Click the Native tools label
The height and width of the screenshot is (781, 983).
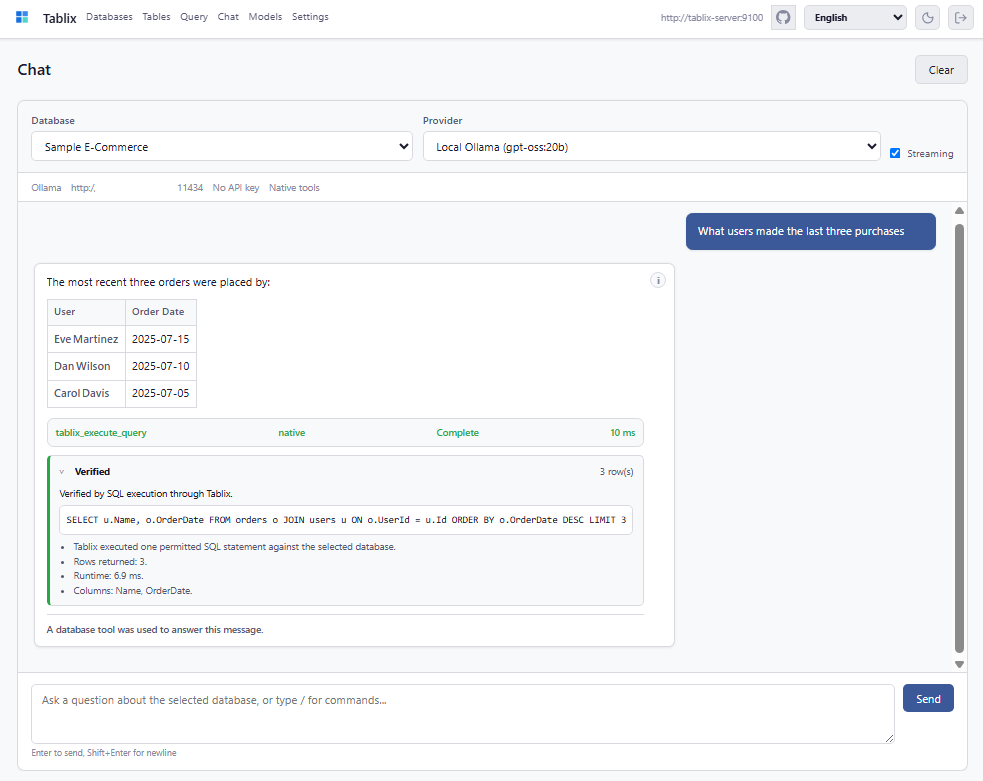pyautogui.click(x=294, y=187)
